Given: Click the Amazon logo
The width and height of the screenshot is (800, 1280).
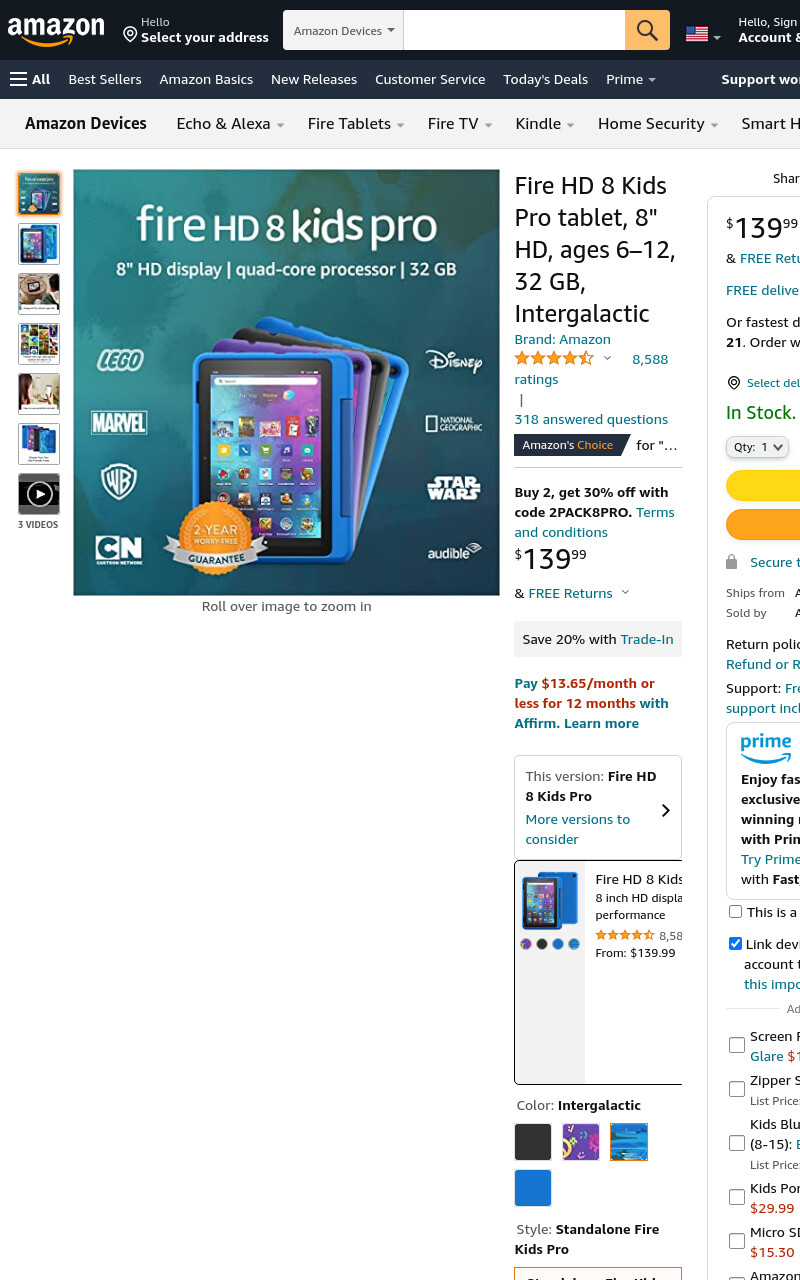Looking at the screenshot, I should click(x=56, y=31).
